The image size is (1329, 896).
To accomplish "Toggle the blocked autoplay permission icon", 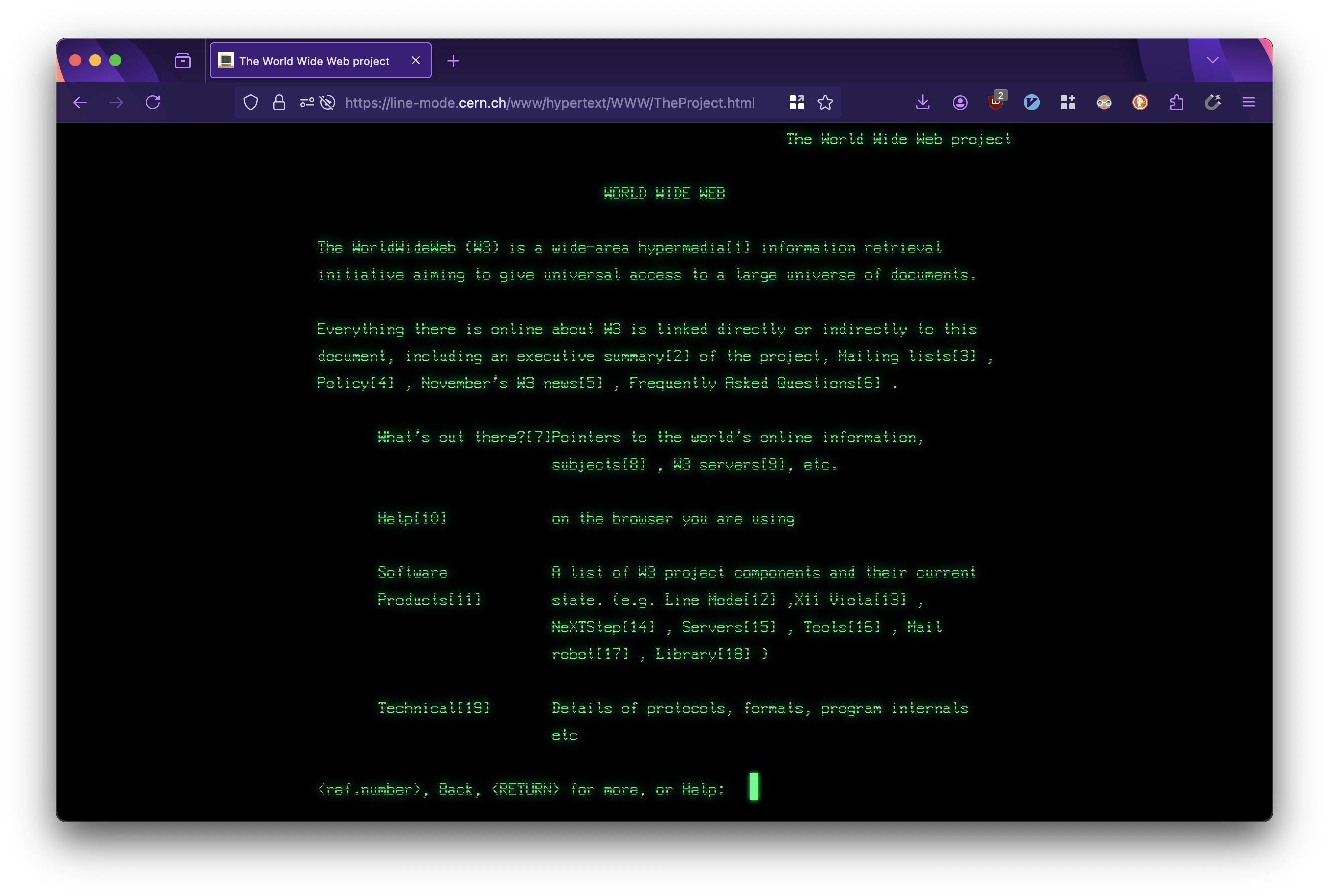I will [x=328, y=103].
